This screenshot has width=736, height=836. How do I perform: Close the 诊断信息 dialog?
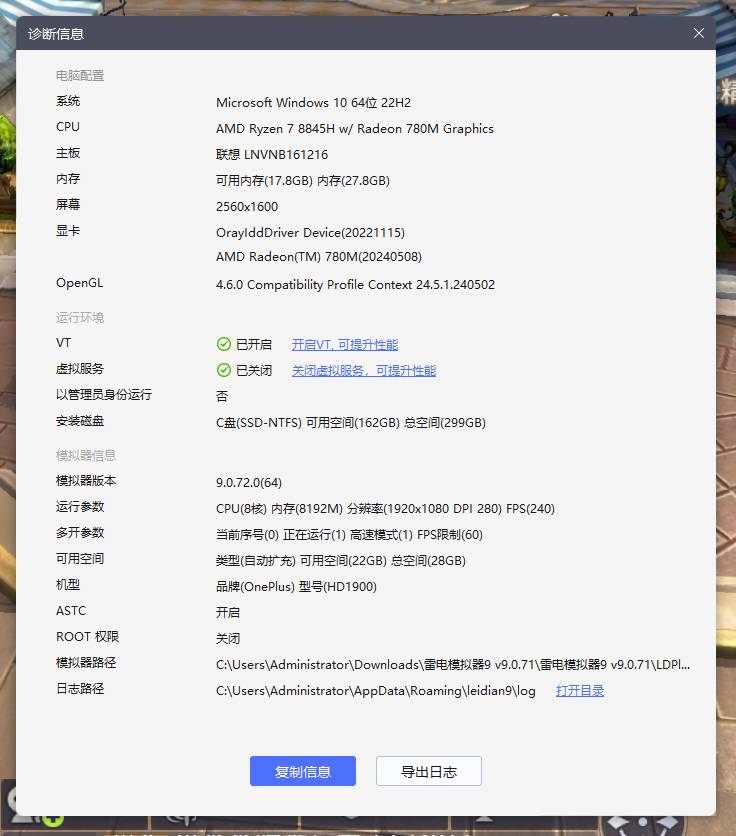pyautogui.click(x=699, y=33)
